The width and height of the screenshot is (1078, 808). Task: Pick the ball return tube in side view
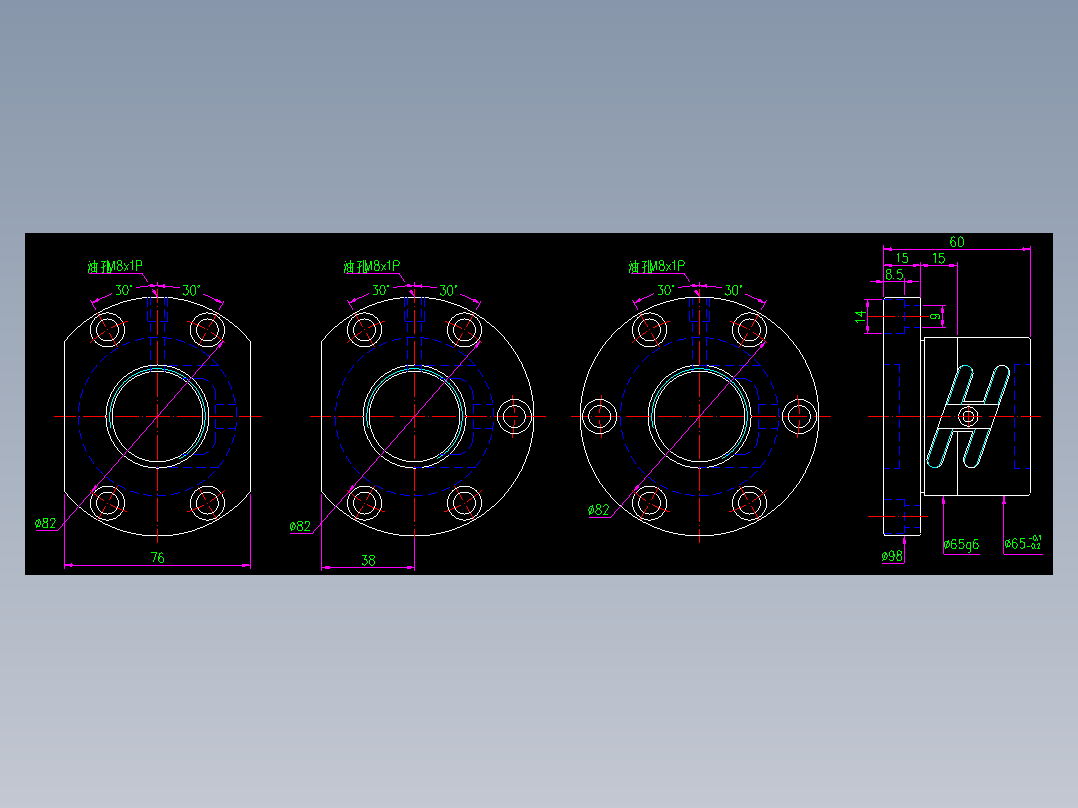tap(968, 417)
